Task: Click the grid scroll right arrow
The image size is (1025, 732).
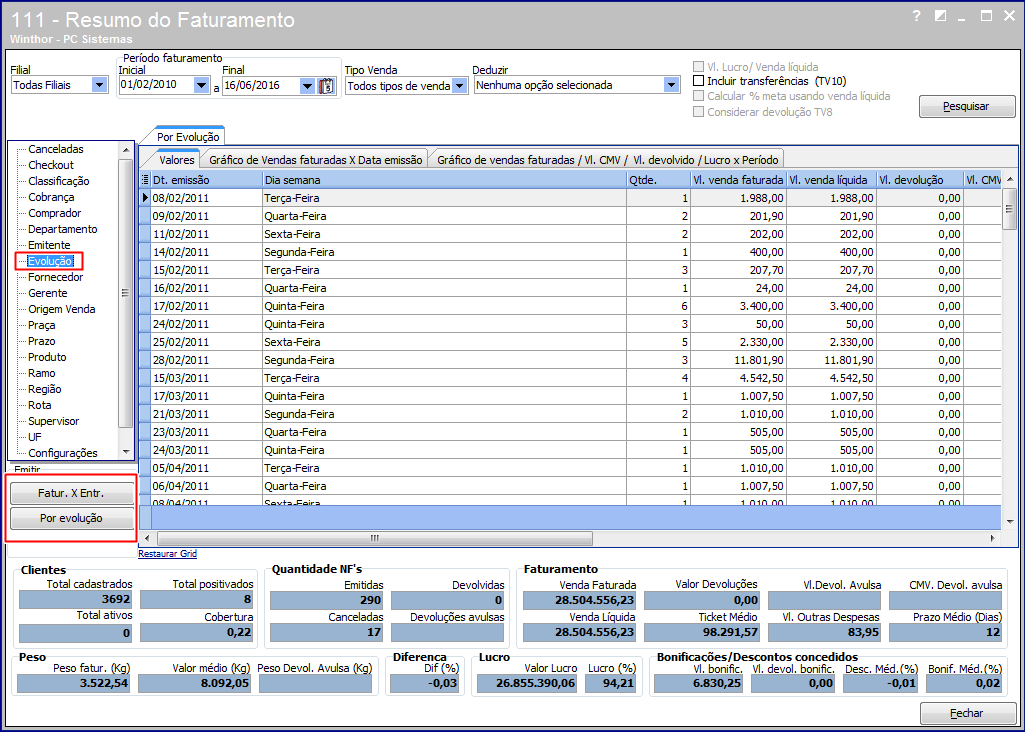Action: [x=993, y=539]
